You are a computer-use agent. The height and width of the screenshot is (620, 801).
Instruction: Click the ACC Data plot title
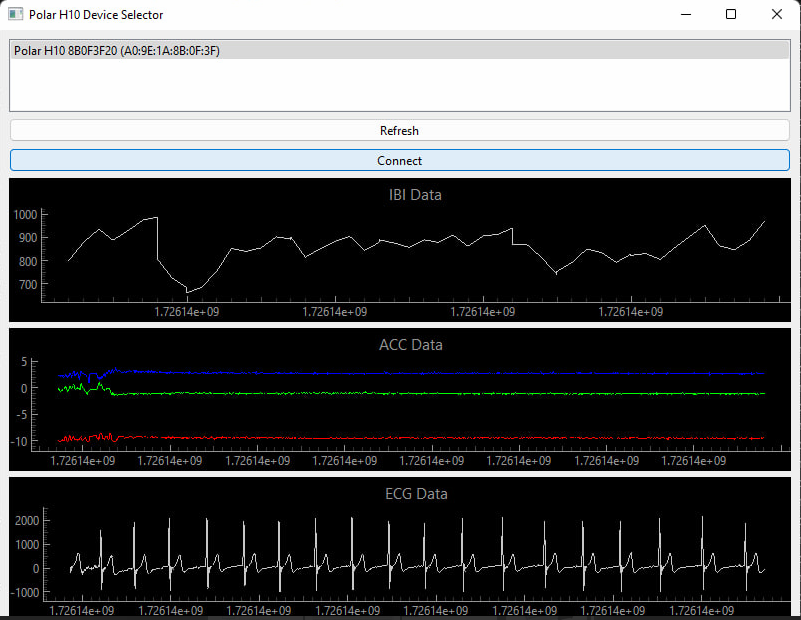pos(410,345)
